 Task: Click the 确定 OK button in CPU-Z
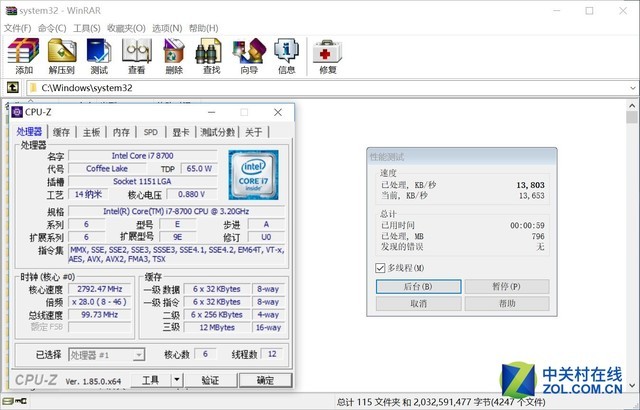[x=265, y=380]
